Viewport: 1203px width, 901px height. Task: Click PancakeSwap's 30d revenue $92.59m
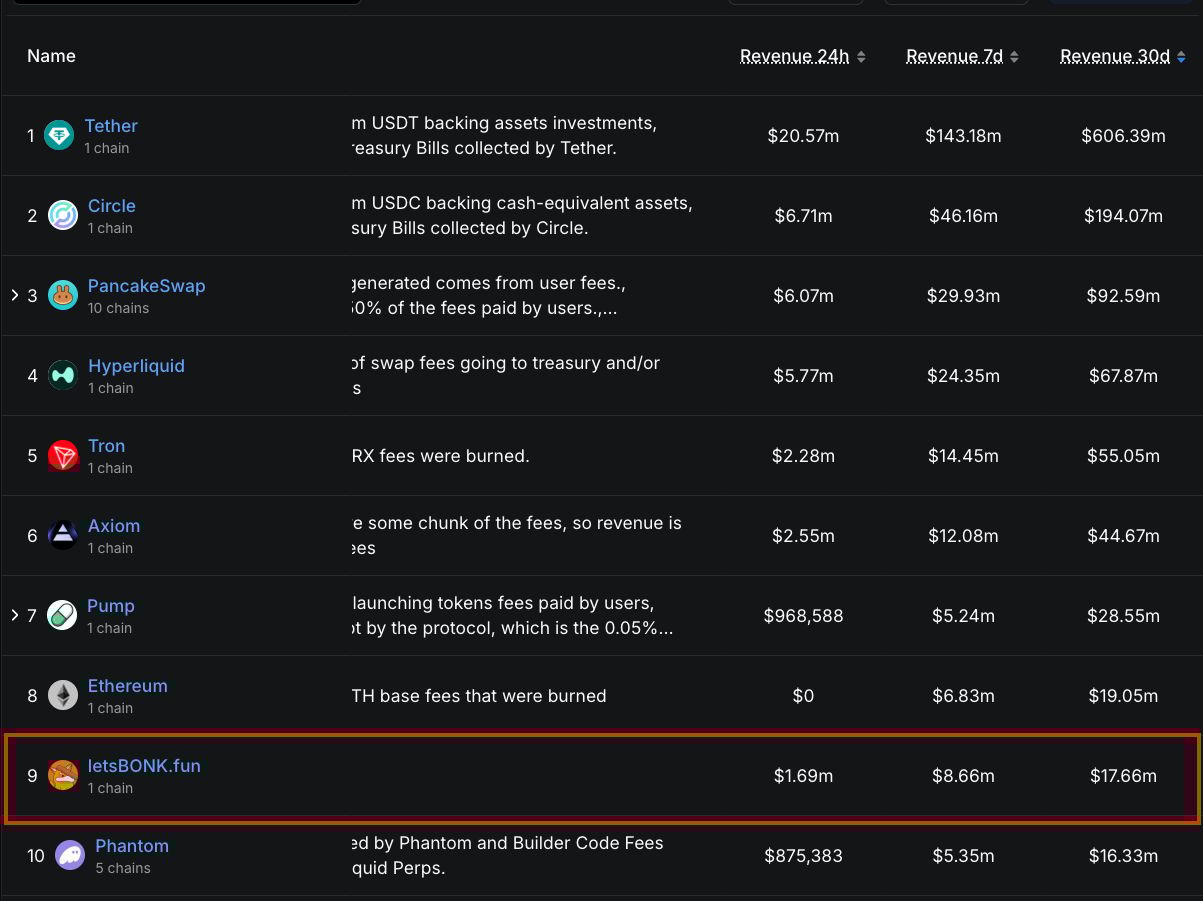(1123, 296)
